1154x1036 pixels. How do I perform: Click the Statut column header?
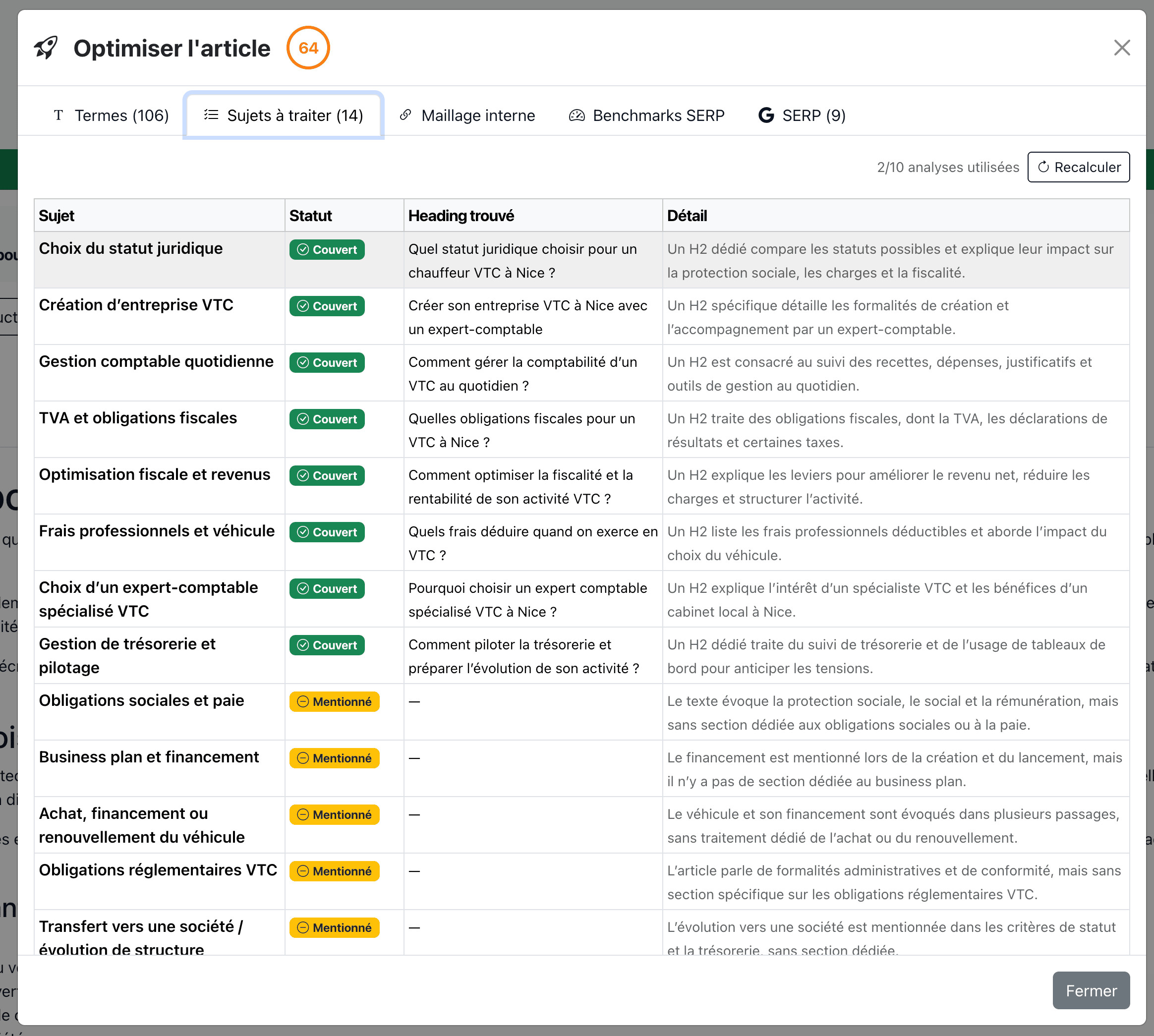[310, 216]
